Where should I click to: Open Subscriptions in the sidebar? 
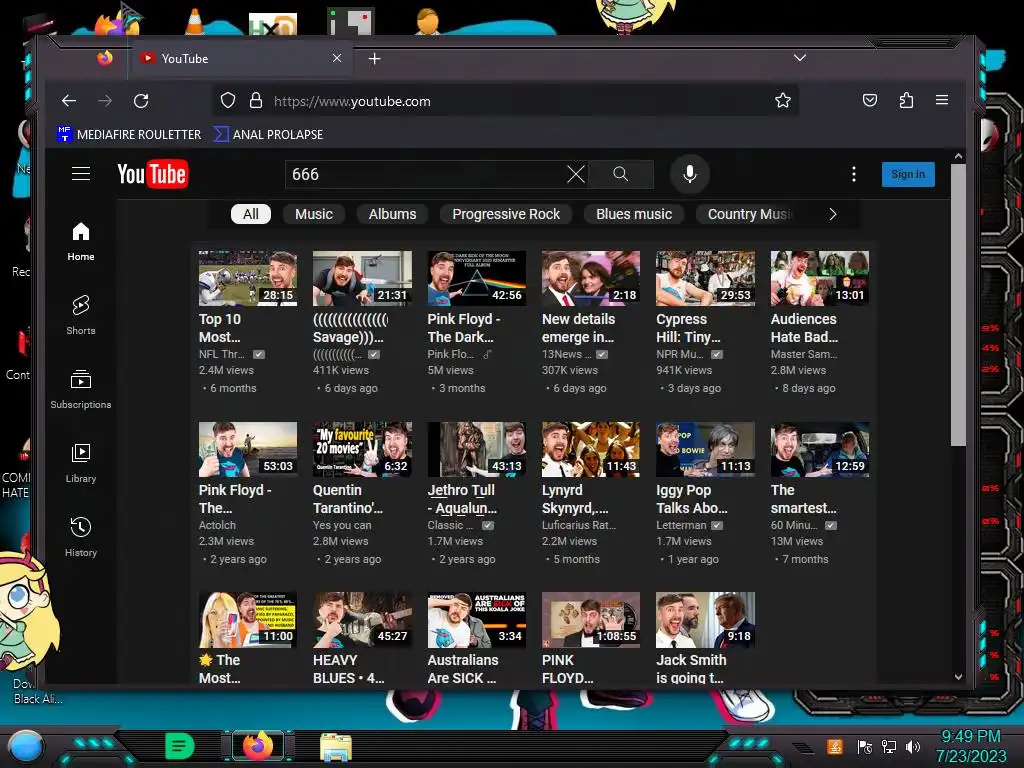[x=81, y=389]
